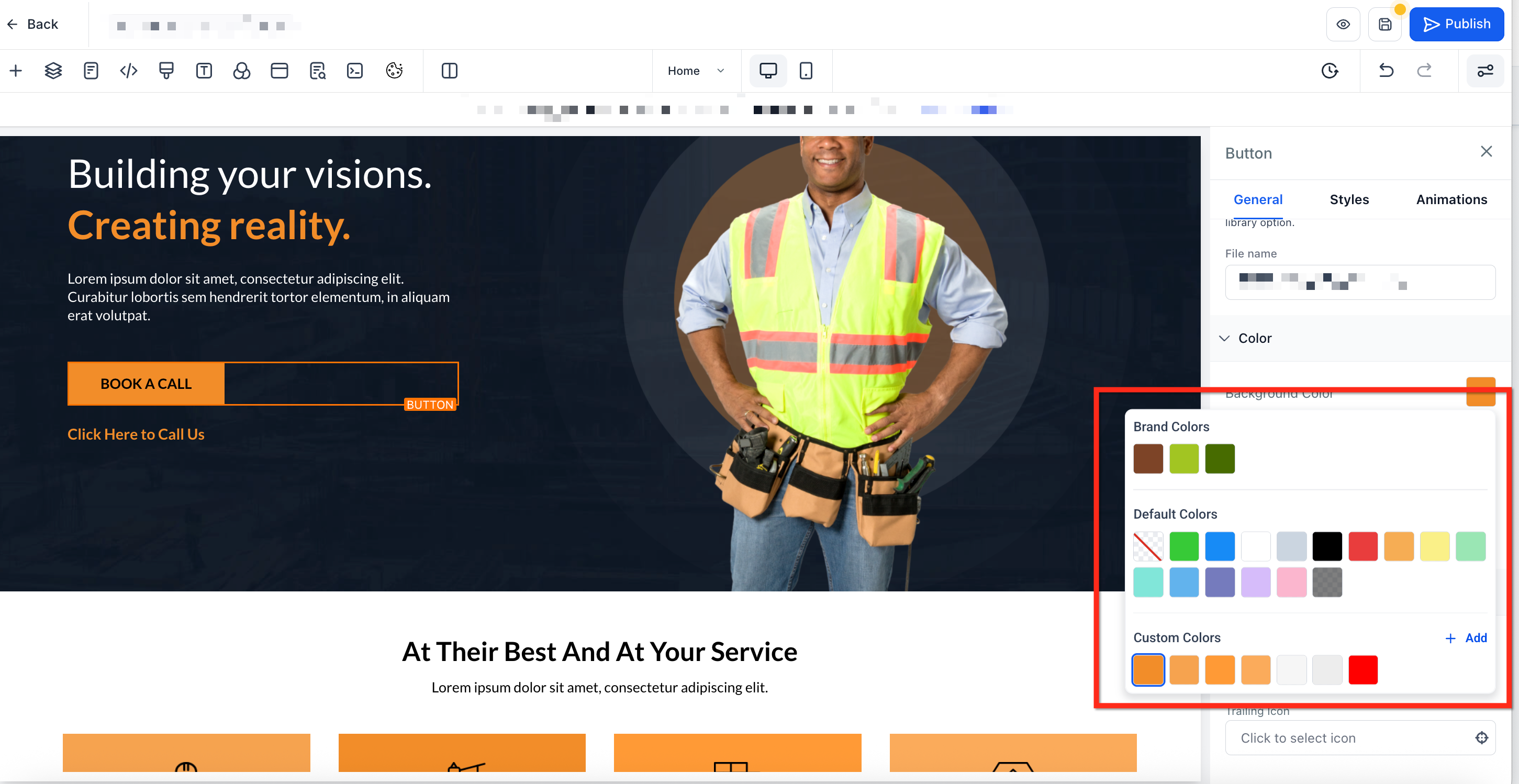Open the custom code editor icon

pyautogui.click(x=129, y=71)
